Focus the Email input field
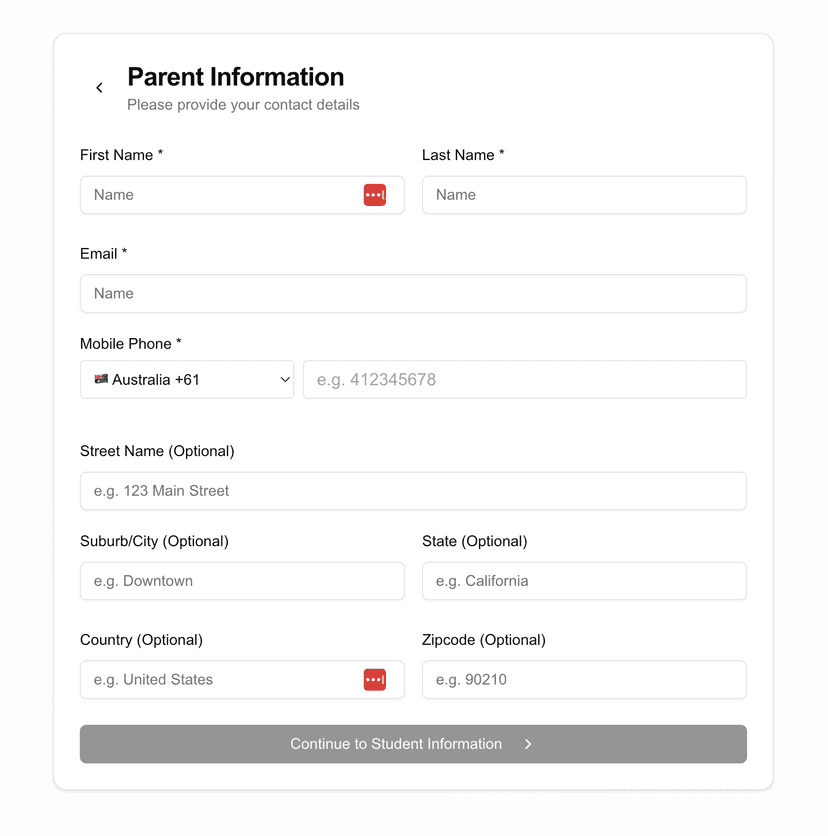Viewport: 828px width, 836px height. pos(413,293)
